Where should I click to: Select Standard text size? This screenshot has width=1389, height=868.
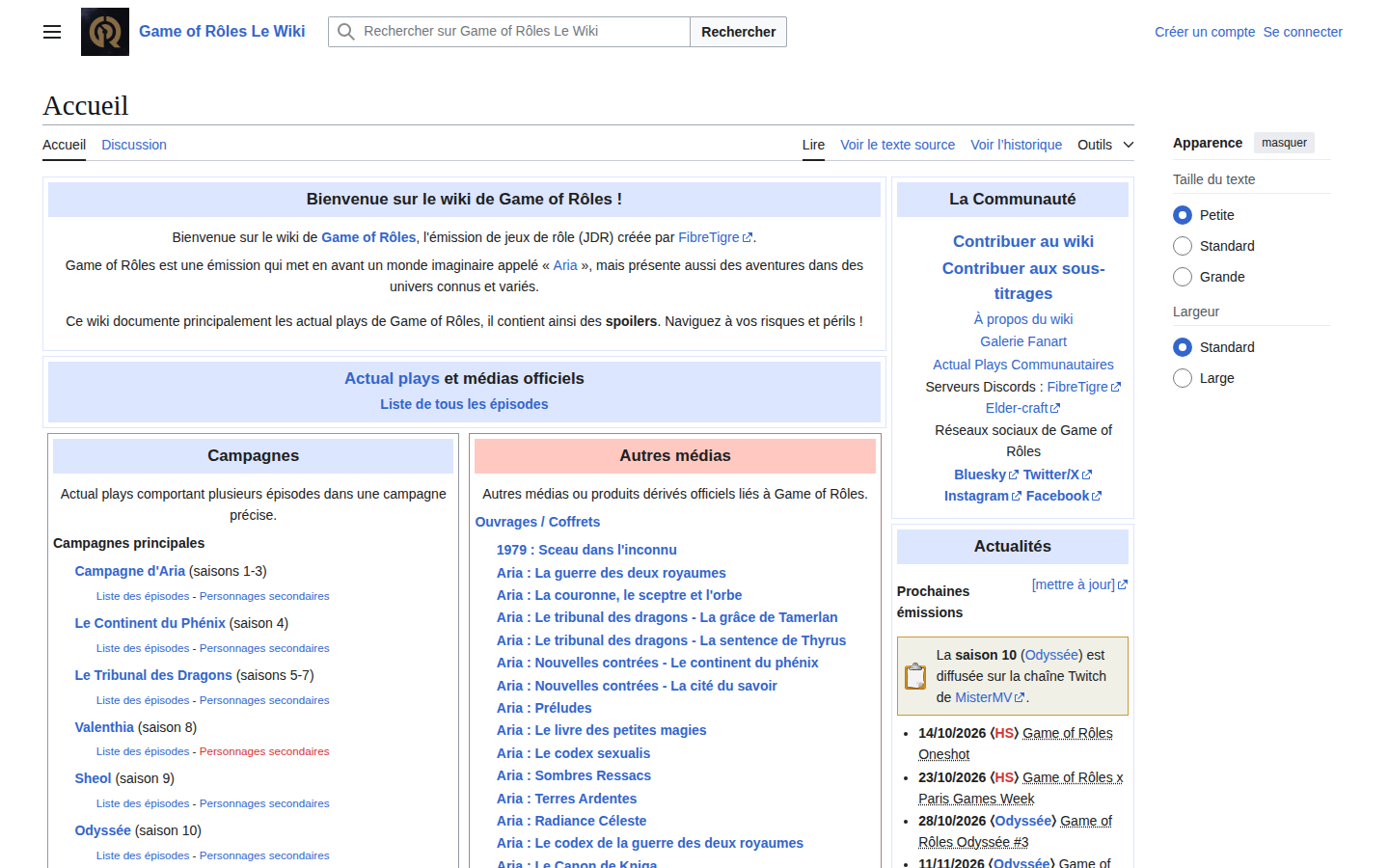[x=1183, y=246]
